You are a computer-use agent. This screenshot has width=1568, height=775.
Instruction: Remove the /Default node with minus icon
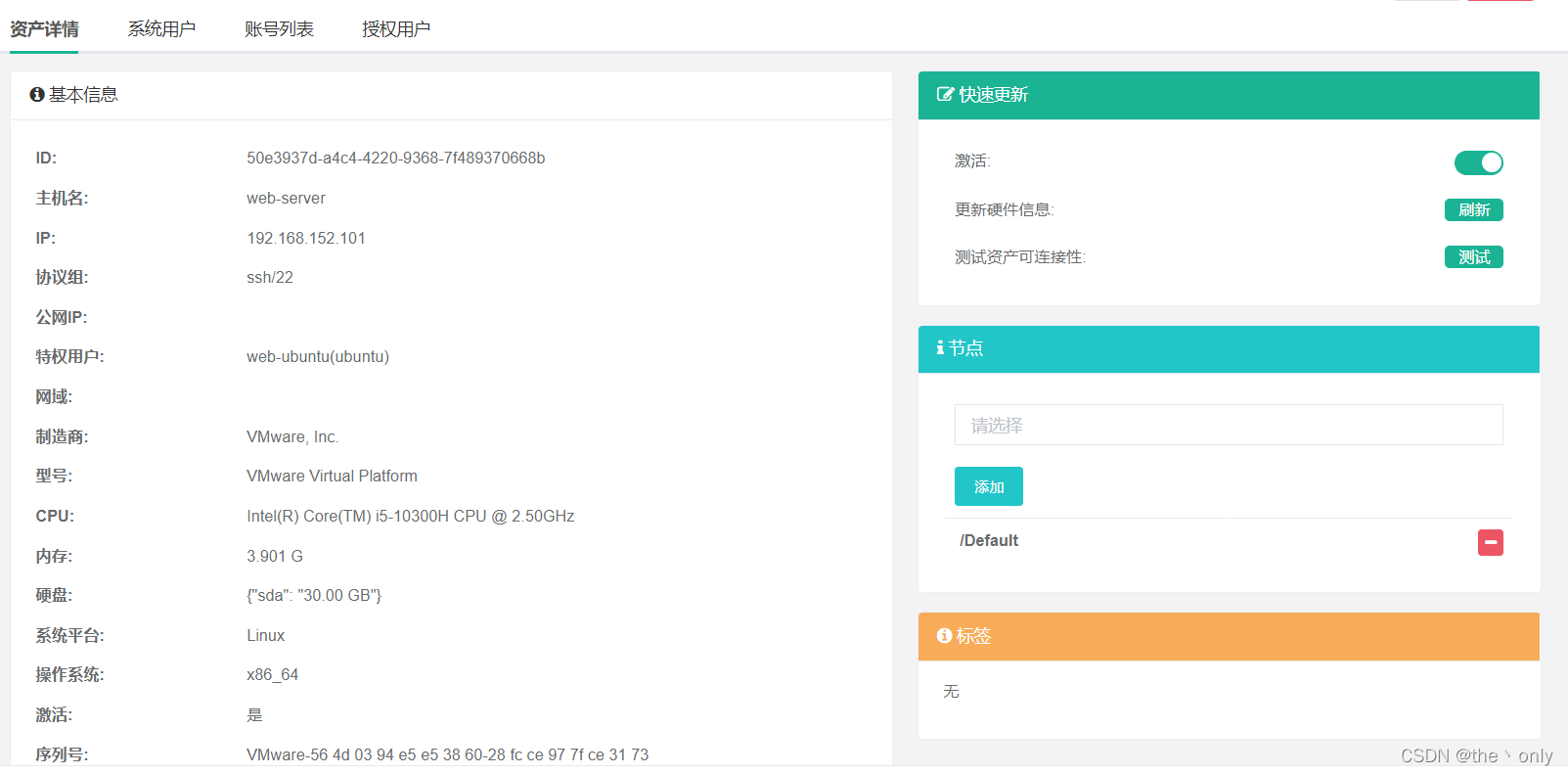click(x=1491, y=542)
